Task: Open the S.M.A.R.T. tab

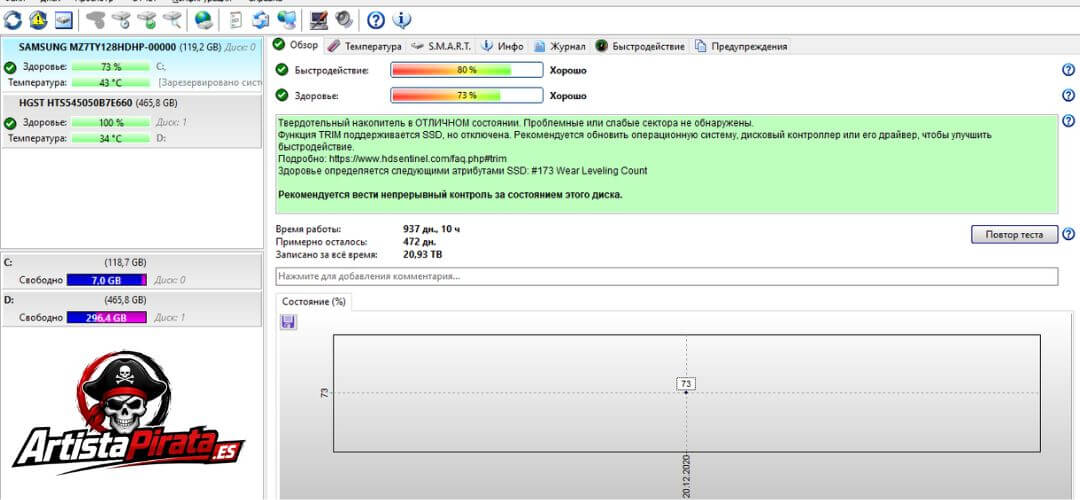Action: tap(441, 46)
